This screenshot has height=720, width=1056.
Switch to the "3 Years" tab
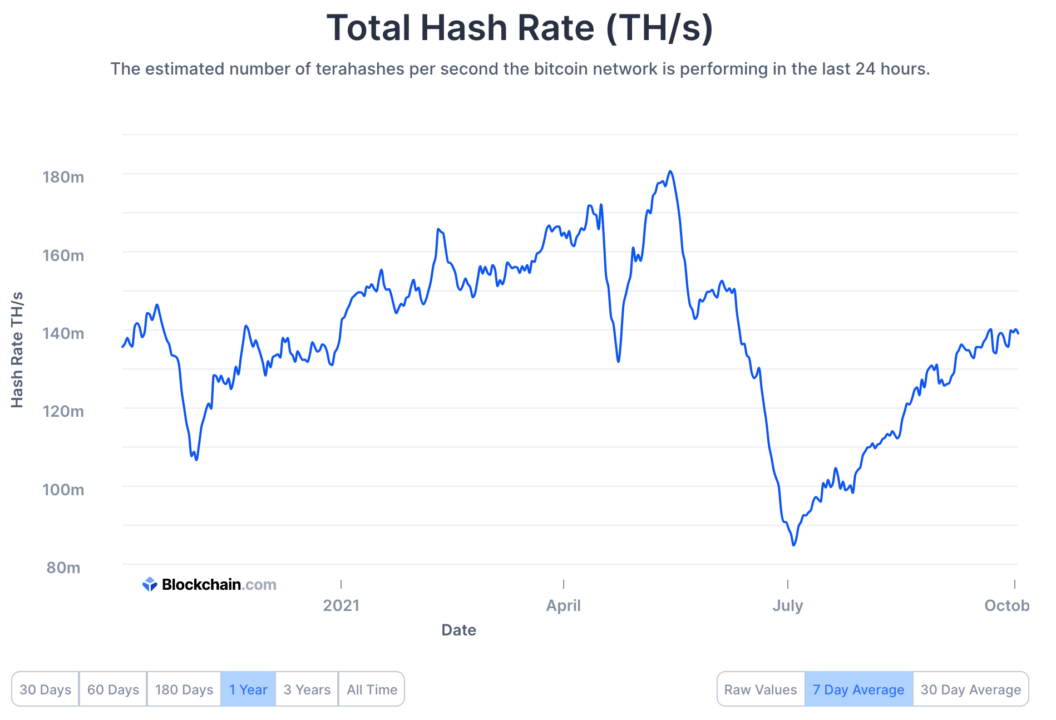(x=307, y=689)
